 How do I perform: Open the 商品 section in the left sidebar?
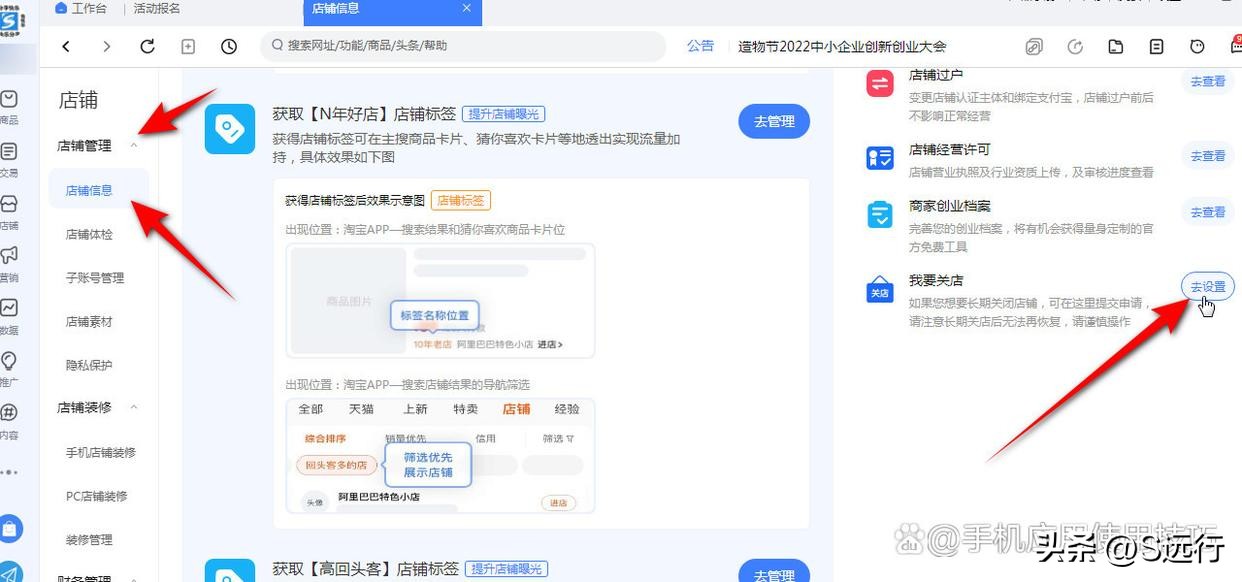click(x=11, y=100)
